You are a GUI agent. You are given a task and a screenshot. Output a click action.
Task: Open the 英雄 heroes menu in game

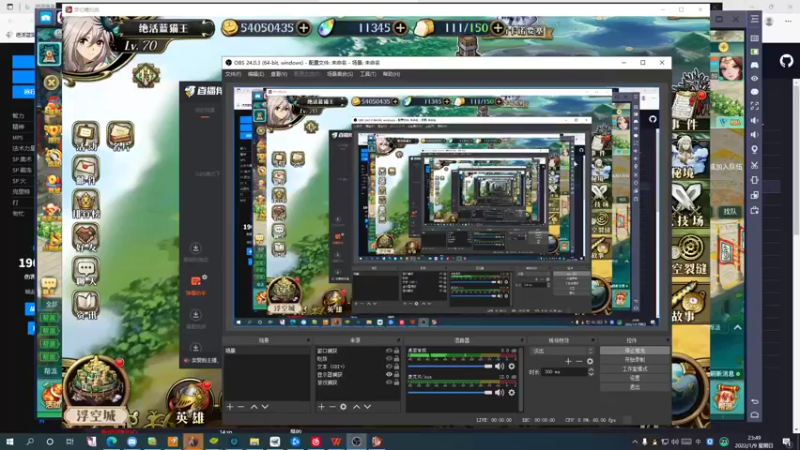190,403
